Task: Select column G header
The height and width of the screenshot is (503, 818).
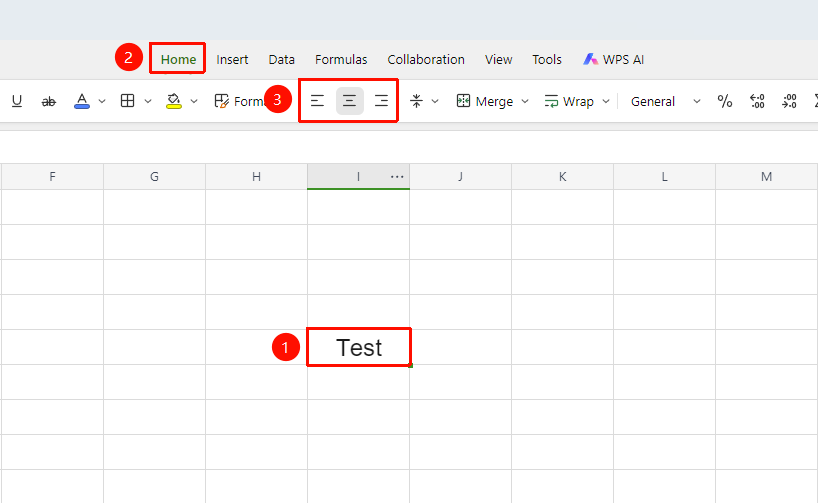Action: (154, 176)
